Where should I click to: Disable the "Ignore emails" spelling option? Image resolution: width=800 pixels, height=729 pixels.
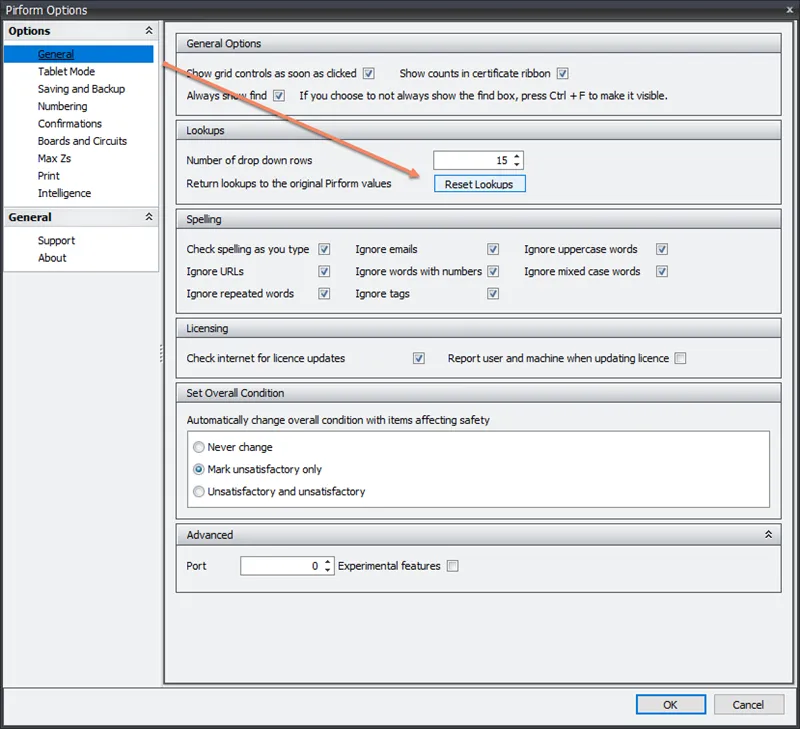point(494,249)
